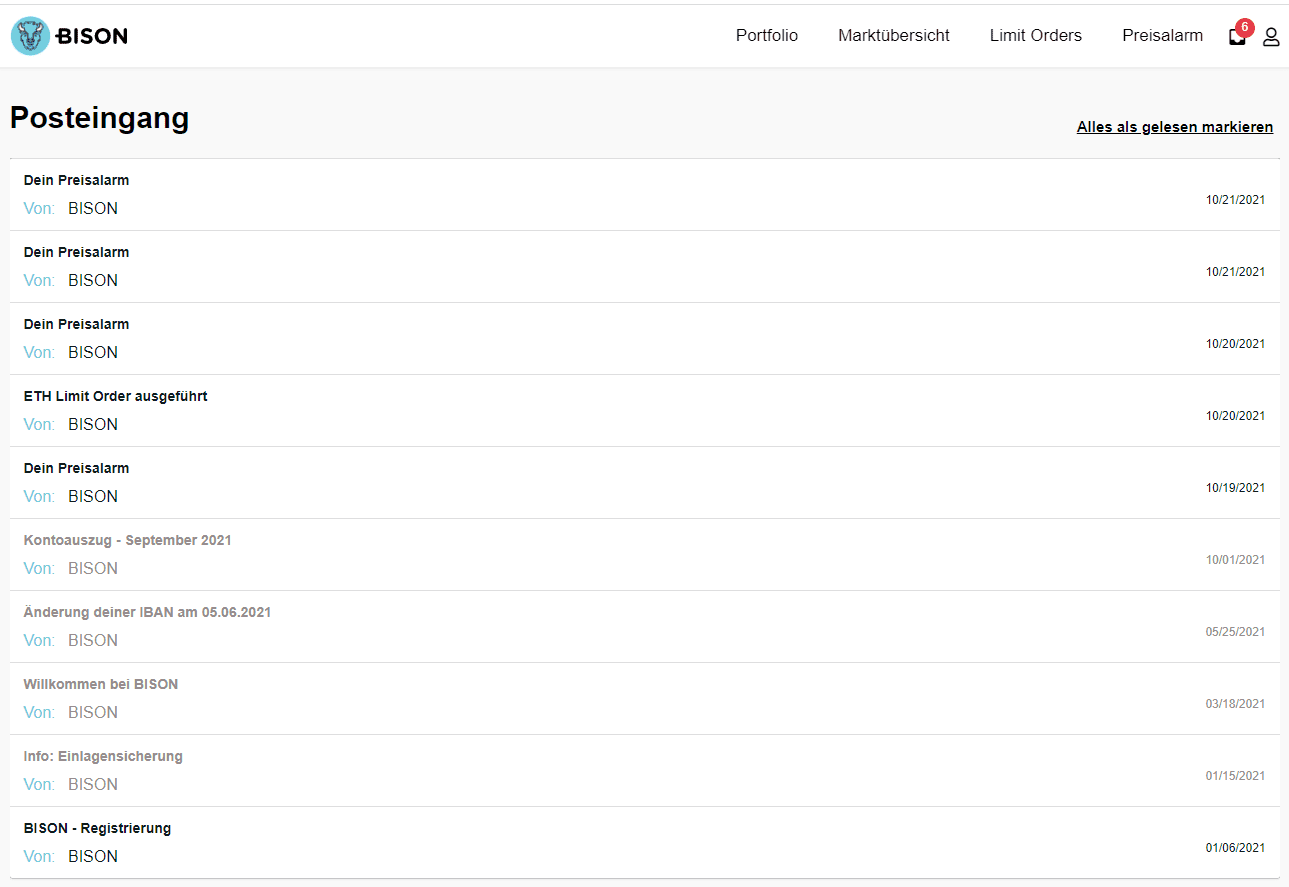
Task: Select Limit Orders in the navigation
Action: tap(1036, 36)
